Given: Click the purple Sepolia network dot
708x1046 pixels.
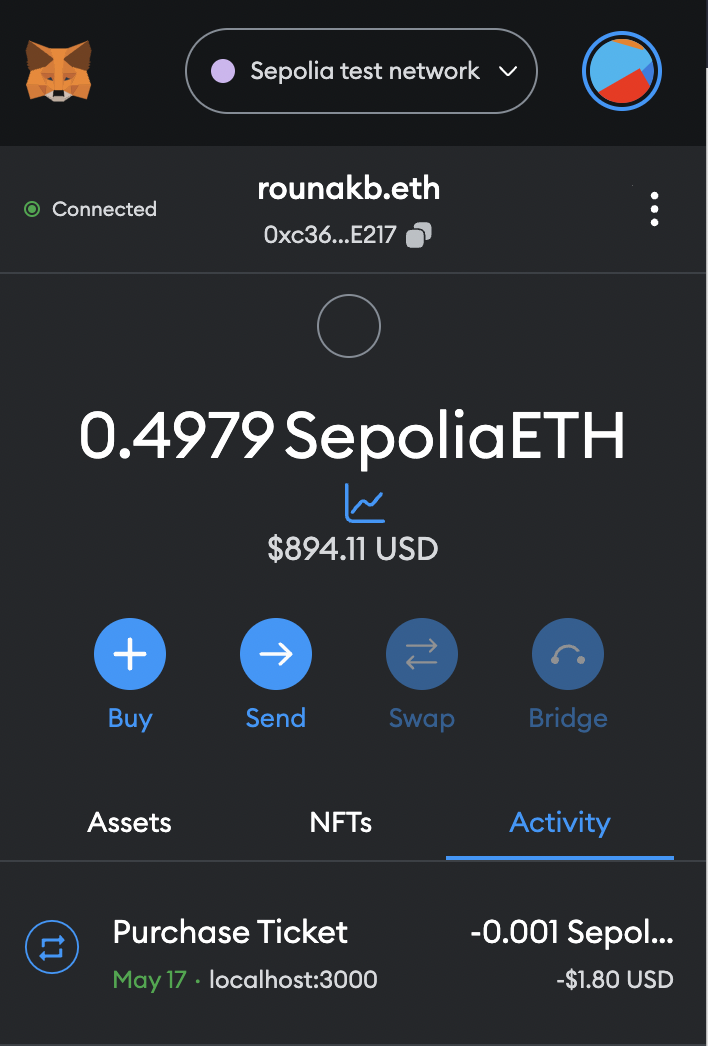Looking at the screenshot, I should pos(223,71).
